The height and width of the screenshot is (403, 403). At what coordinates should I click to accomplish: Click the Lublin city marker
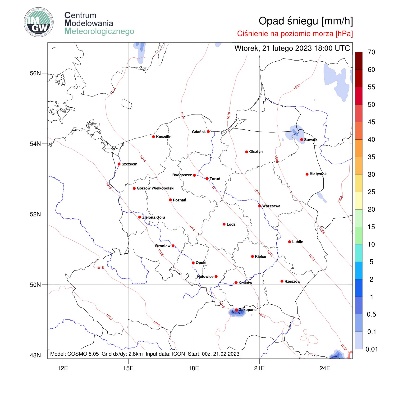[x=290, y=242]
